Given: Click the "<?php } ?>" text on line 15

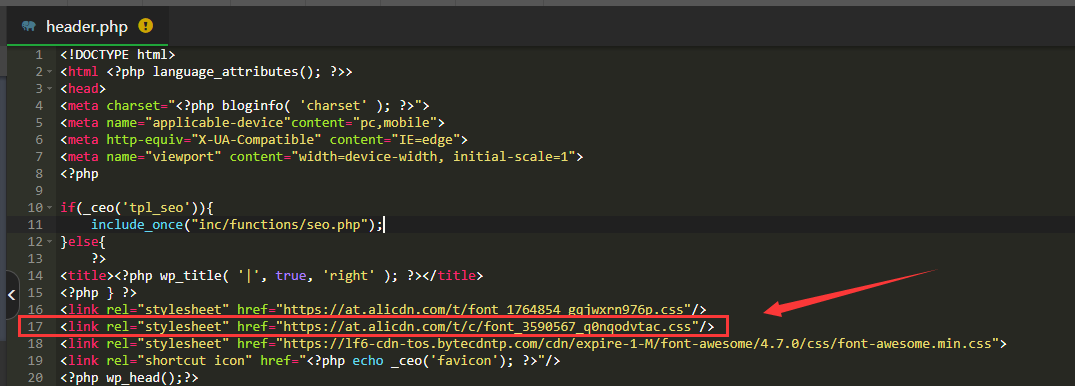Looking at the screenshot, I should click(x=99, y=293).
